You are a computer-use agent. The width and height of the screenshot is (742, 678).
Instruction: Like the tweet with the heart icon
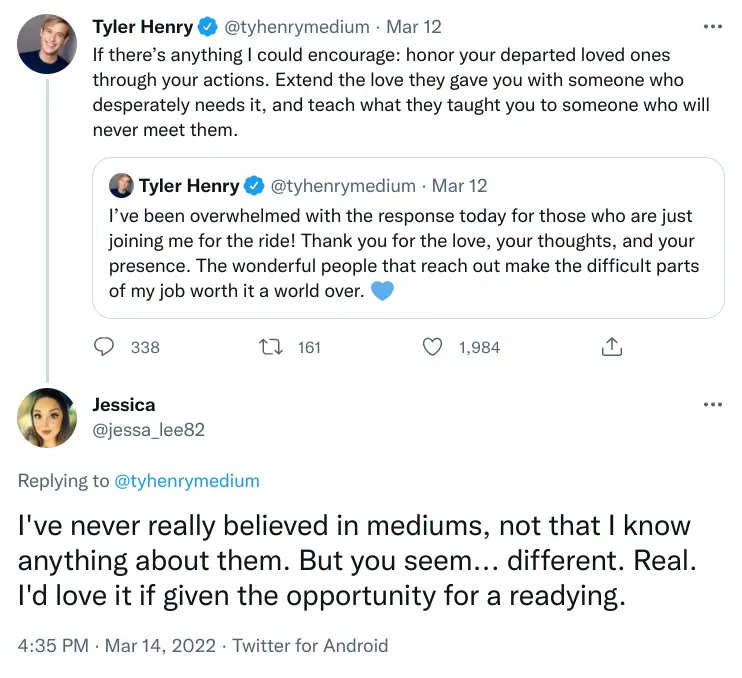(x=432, y=347)
